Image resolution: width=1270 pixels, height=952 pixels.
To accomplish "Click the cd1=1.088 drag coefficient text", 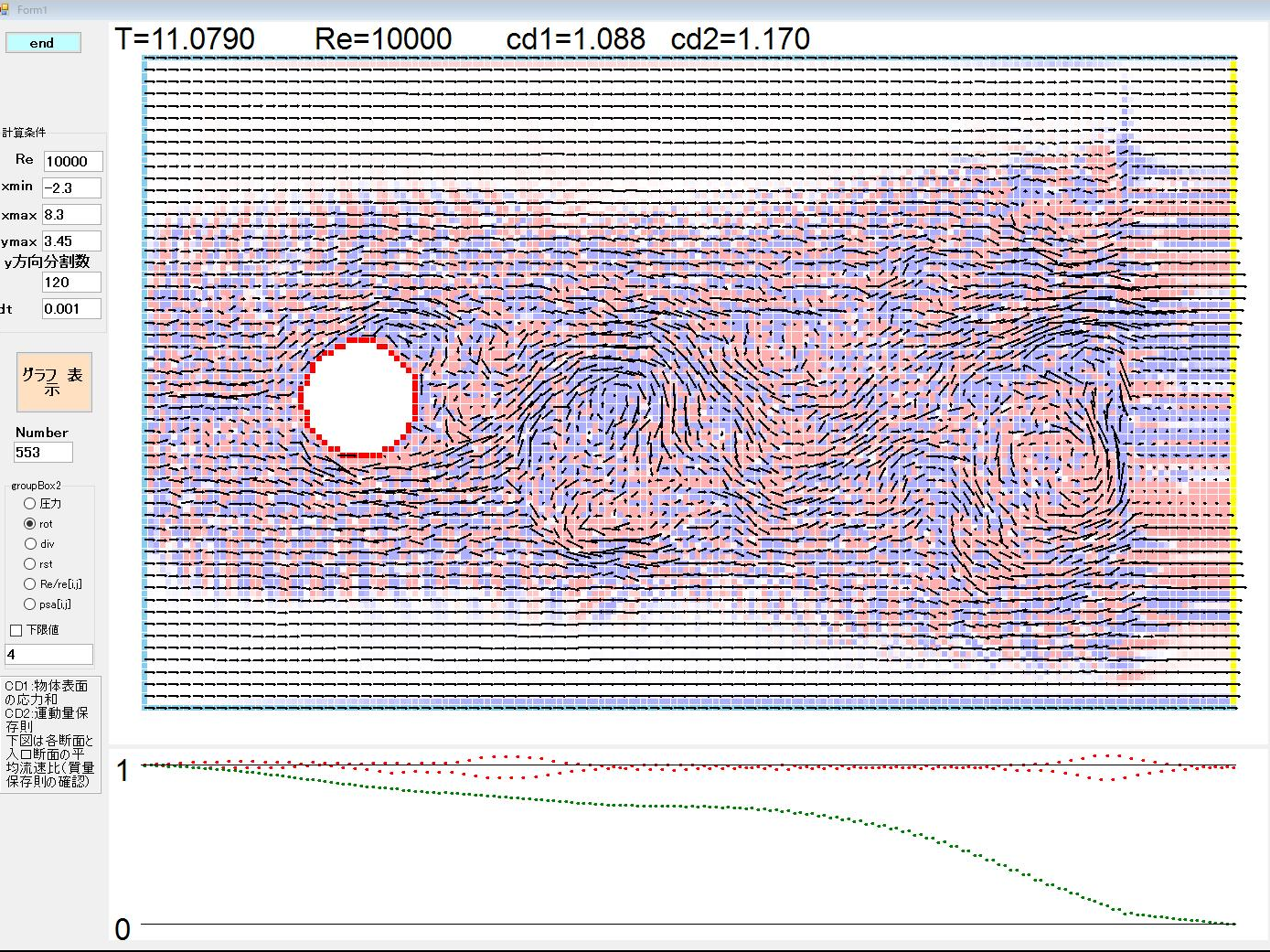I will (x=576, y=39).
